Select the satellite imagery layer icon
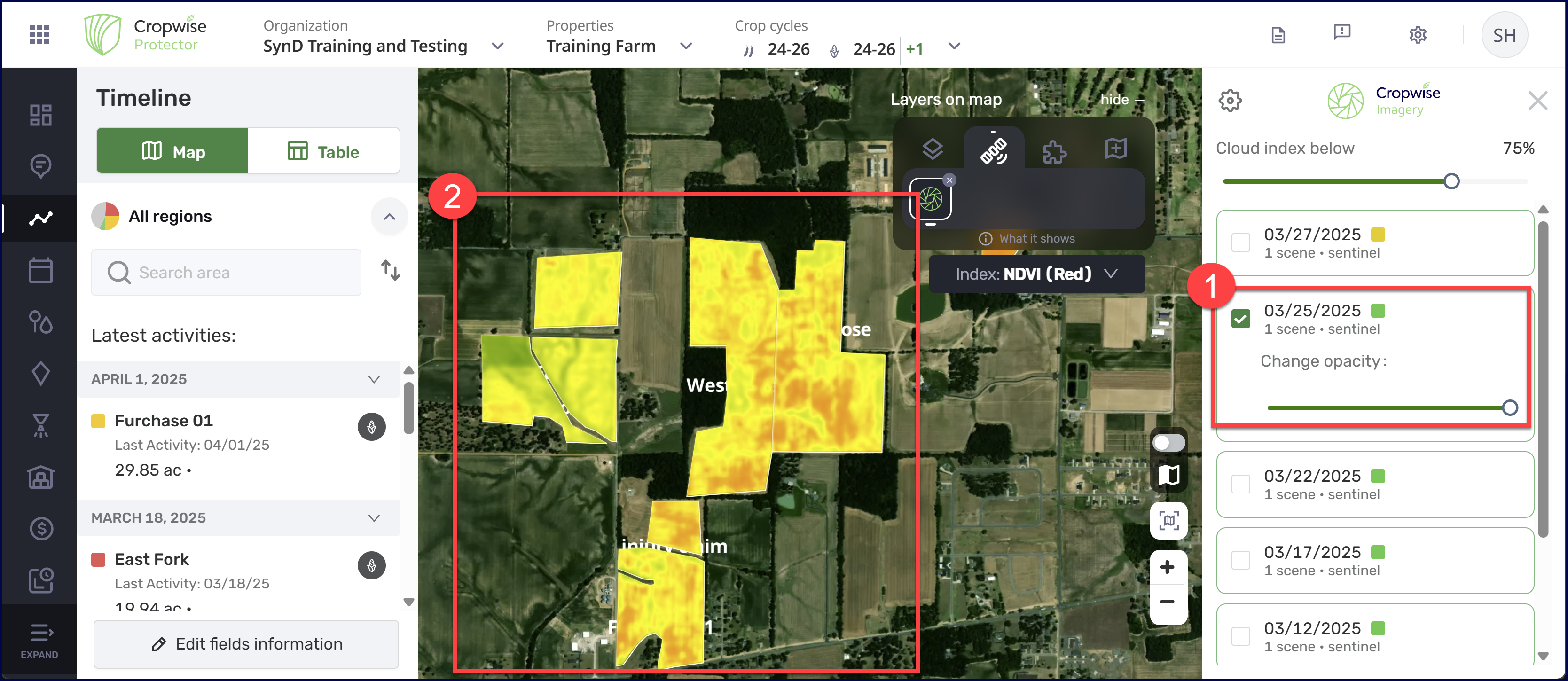 [993, 150]
